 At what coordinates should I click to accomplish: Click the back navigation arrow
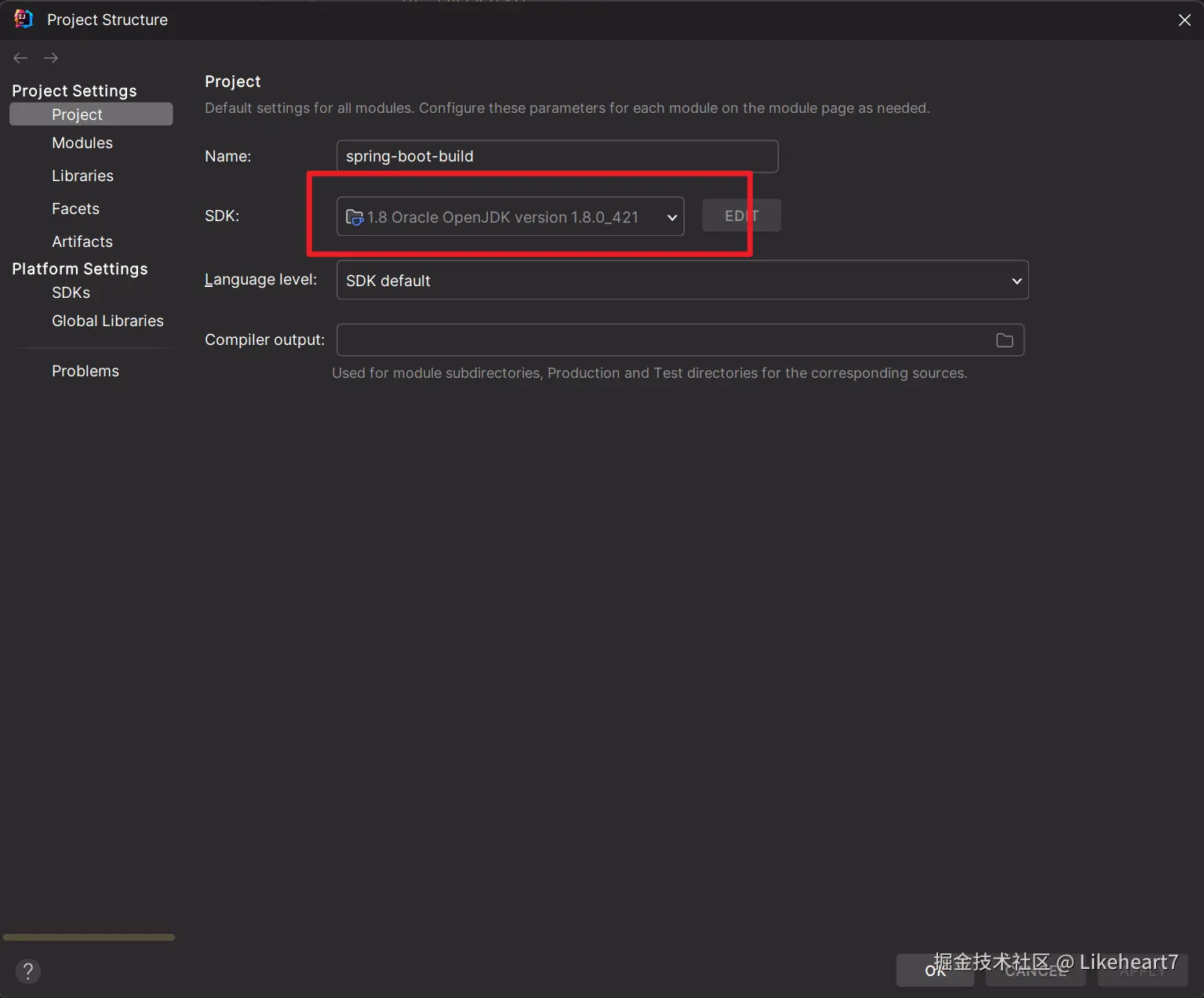pyautogui.click(x=20, y=58)
